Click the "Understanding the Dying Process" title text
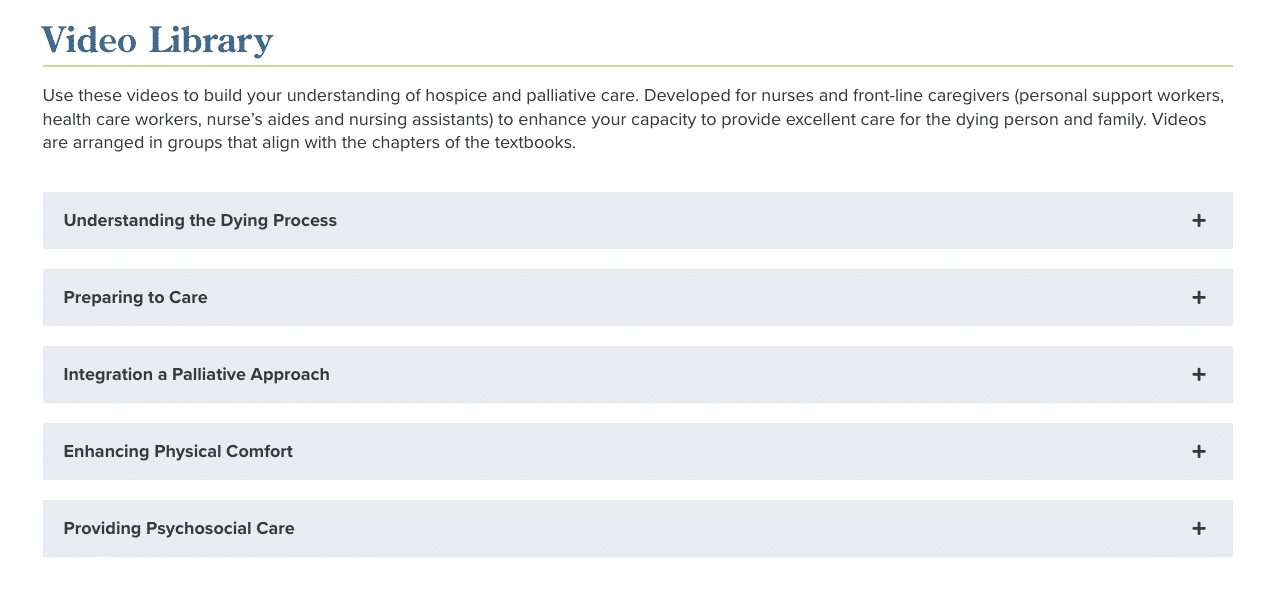This screenshot has height=599, width=1275. tap(200, 221)
